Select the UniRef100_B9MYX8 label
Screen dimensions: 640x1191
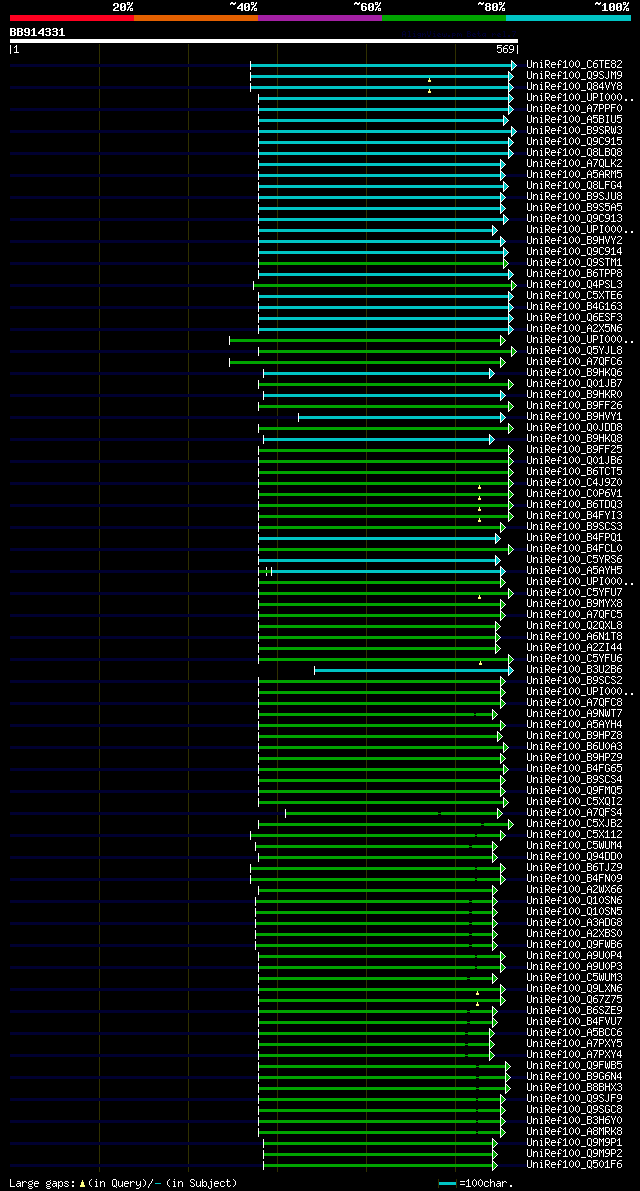tap(574, 604)
